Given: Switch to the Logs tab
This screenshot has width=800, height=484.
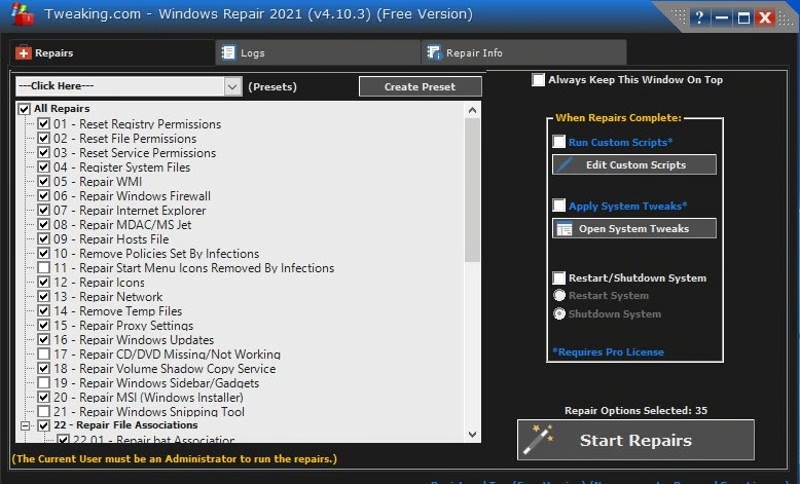Looking at the screenshot, I should click(x=318, y=53).
